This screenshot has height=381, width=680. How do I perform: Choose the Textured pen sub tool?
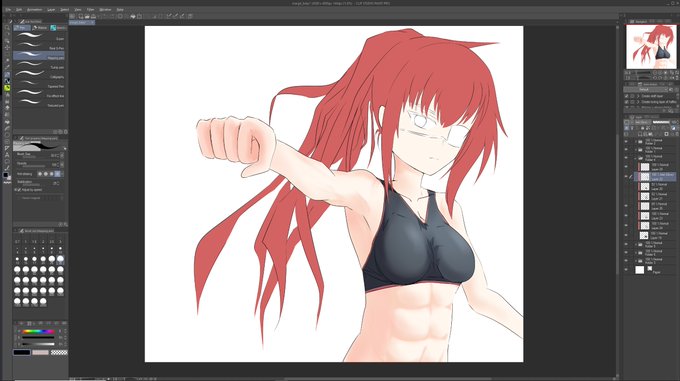[39, 103]
